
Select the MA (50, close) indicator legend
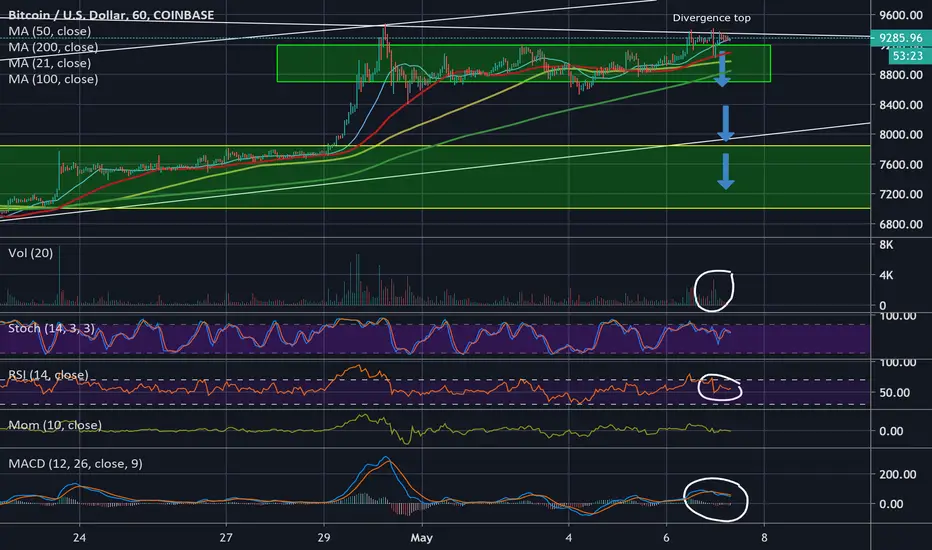coord(49,31)
